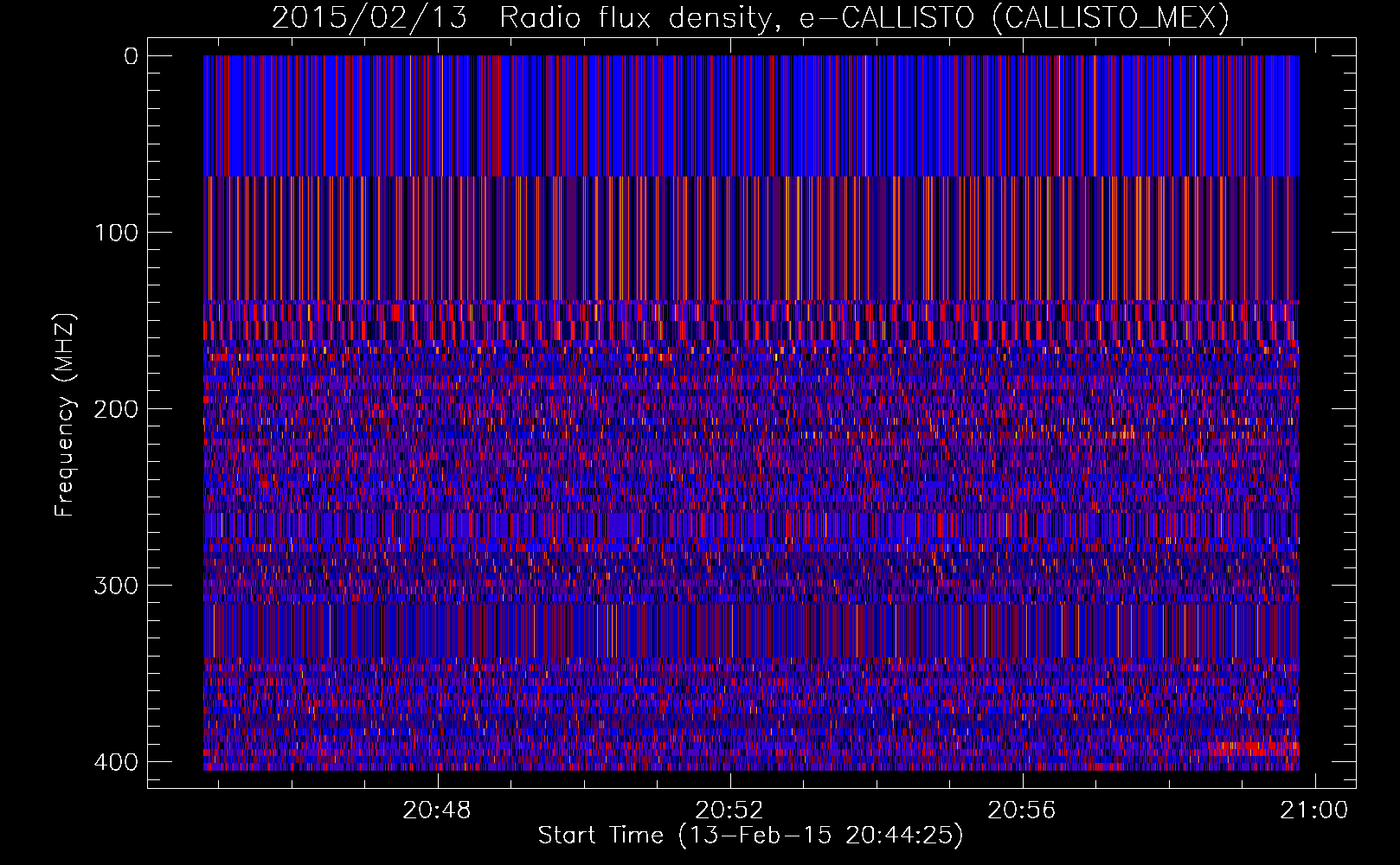Click the '400' frequency tick label
Screen dimensions: 1400x865
click(115, 762)
